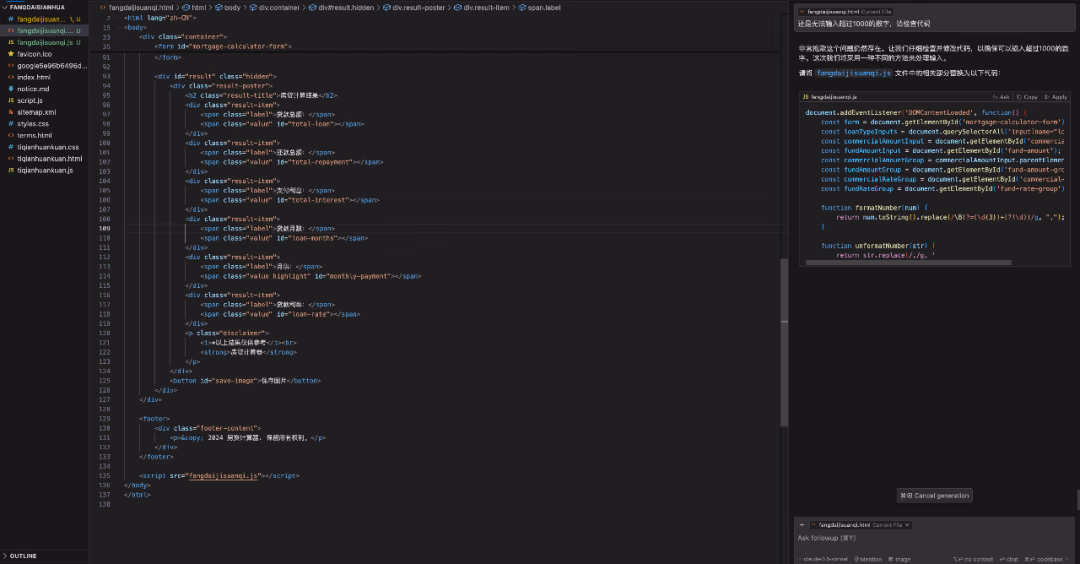The image size is (1080, 564).
Task: Open sitemap.xml file
Action: point(37,112)
